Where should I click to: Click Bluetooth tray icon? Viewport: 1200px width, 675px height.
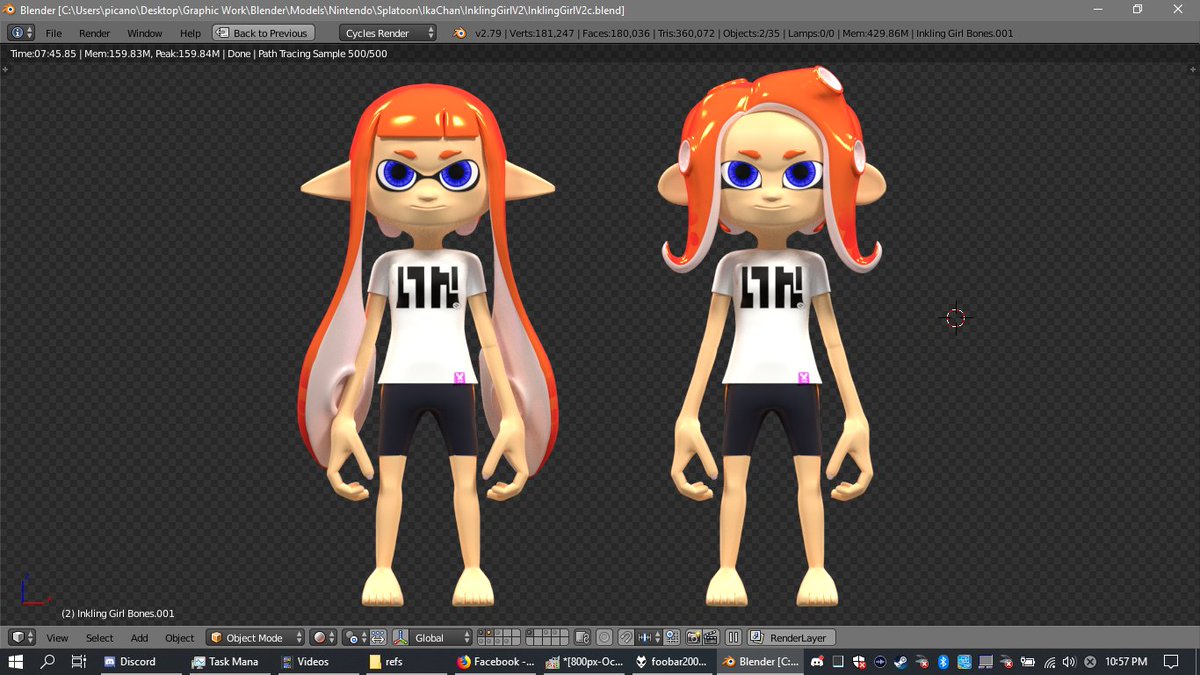click(x=943, y=662)
